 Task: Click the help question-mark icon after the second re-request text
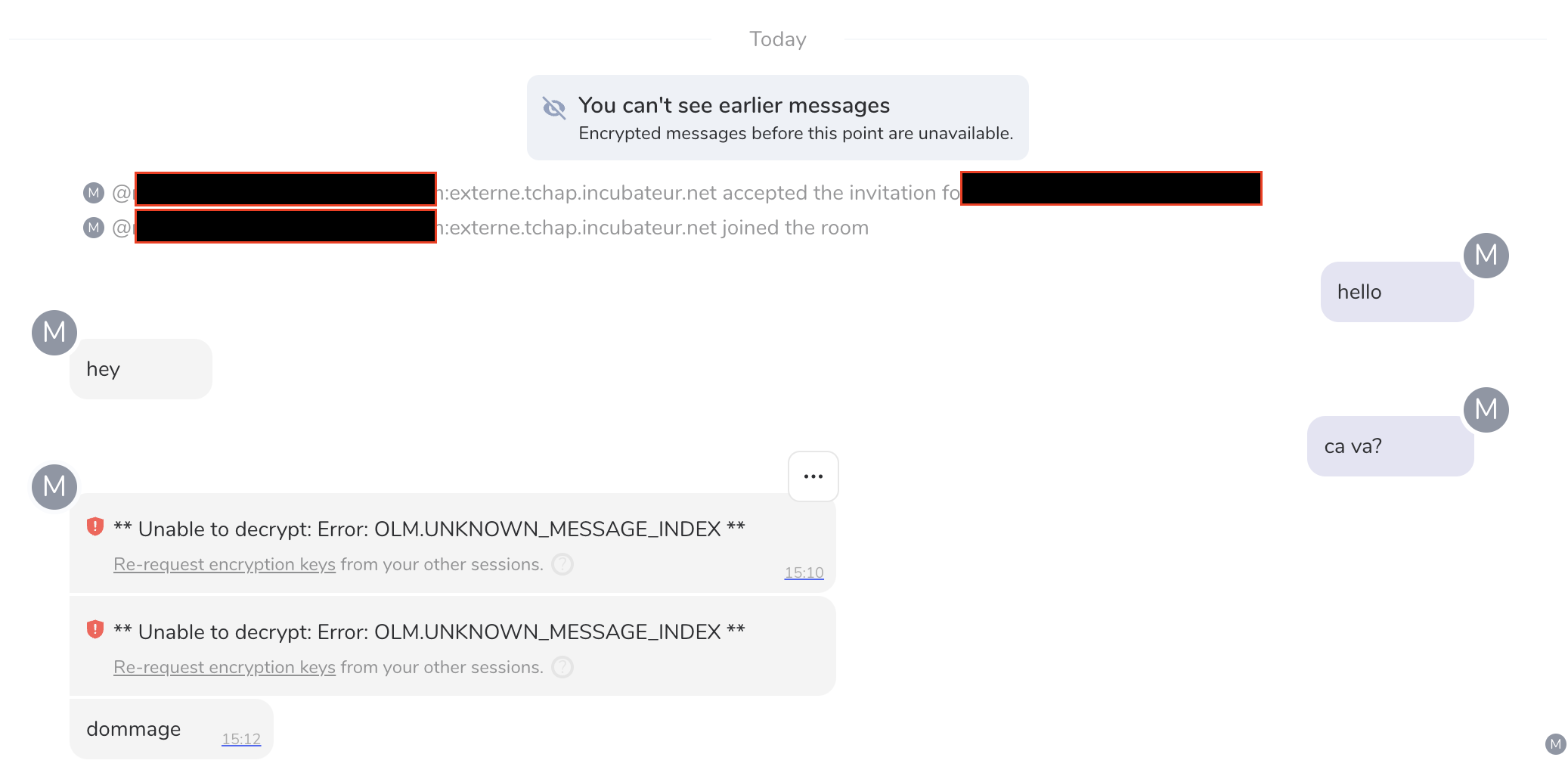[x=562, y=667]
